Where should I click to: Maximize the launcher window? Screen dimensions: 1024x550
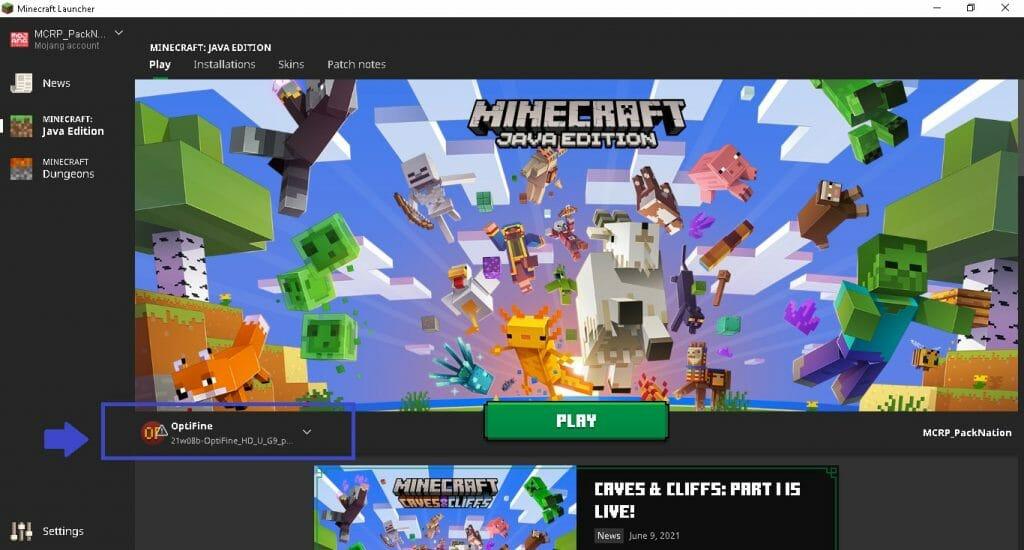(x=970, y=8)
